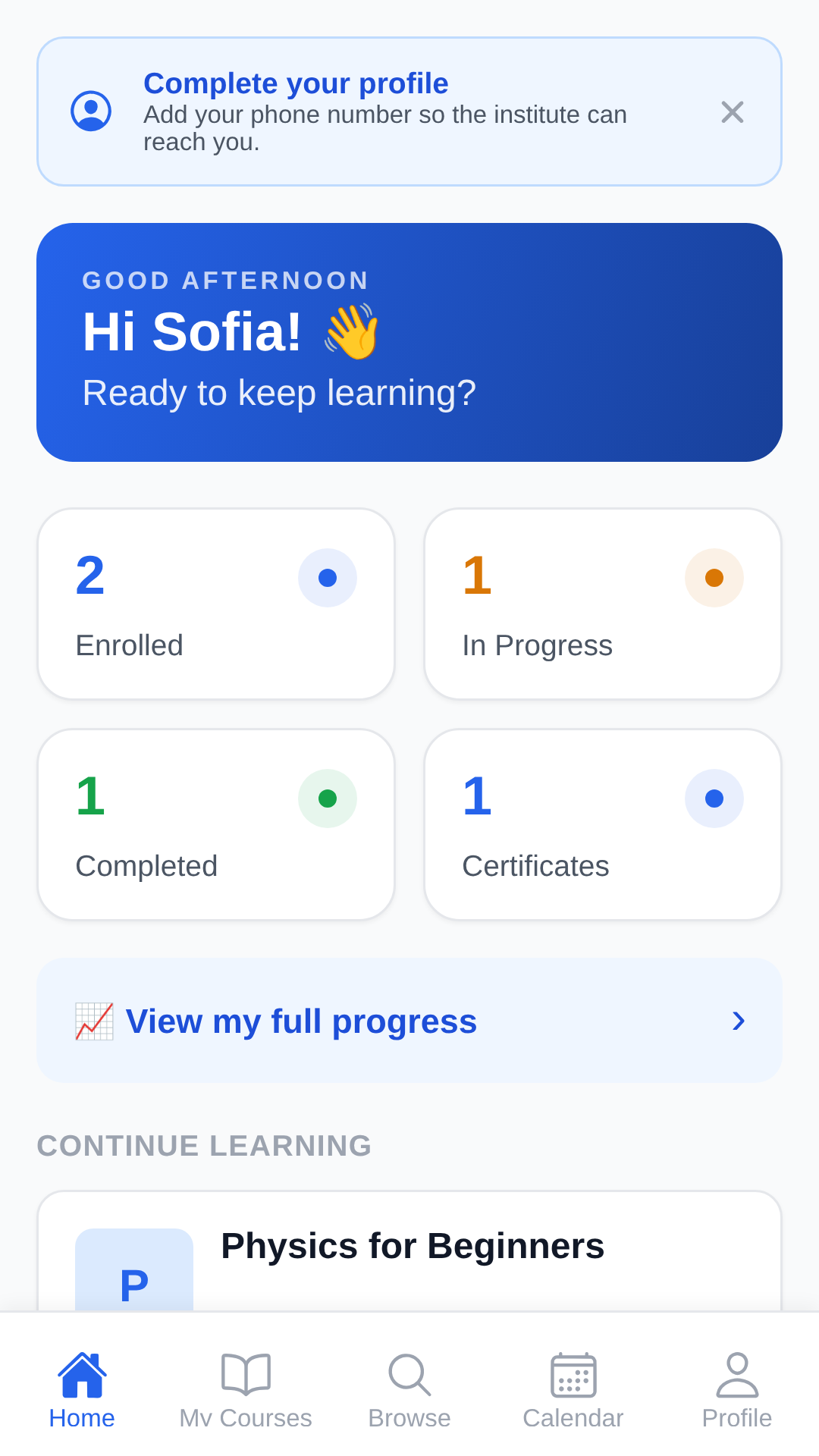This screenshot has height=1456, width=819.
Task: Click the Complete your profile heading
Action: pos(296,83)
